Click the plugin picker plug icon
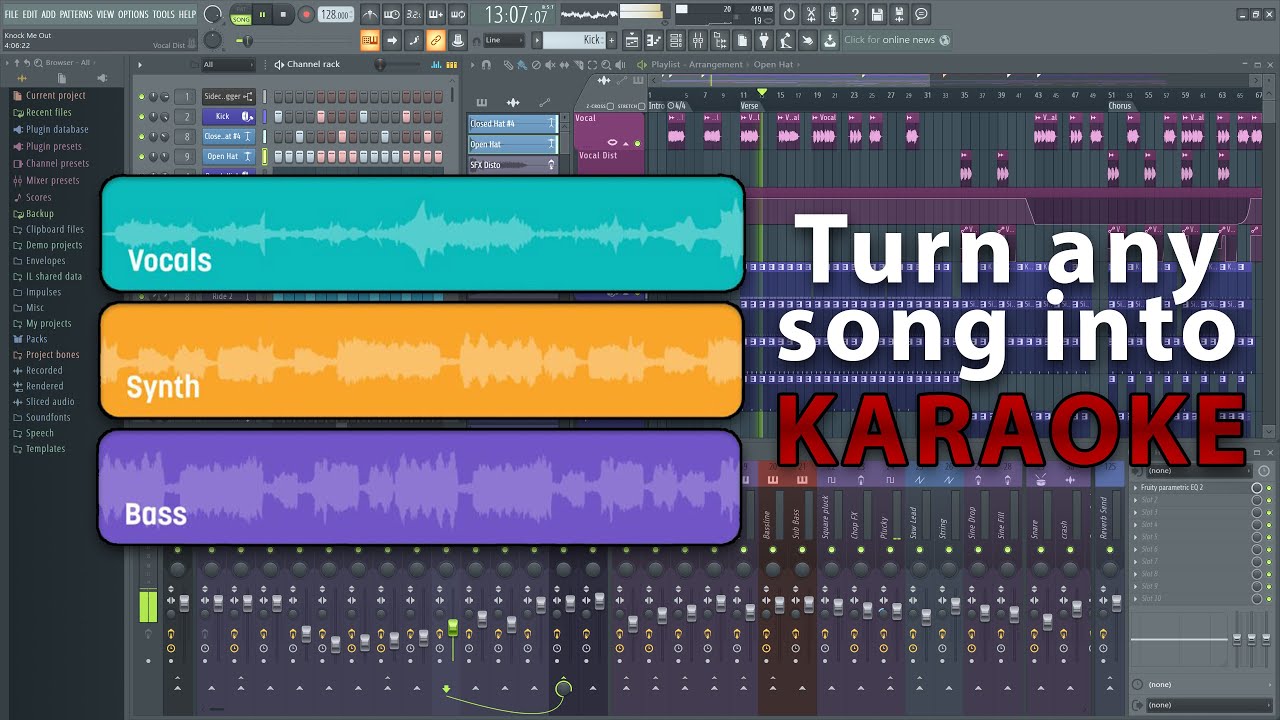 point(764,40)
